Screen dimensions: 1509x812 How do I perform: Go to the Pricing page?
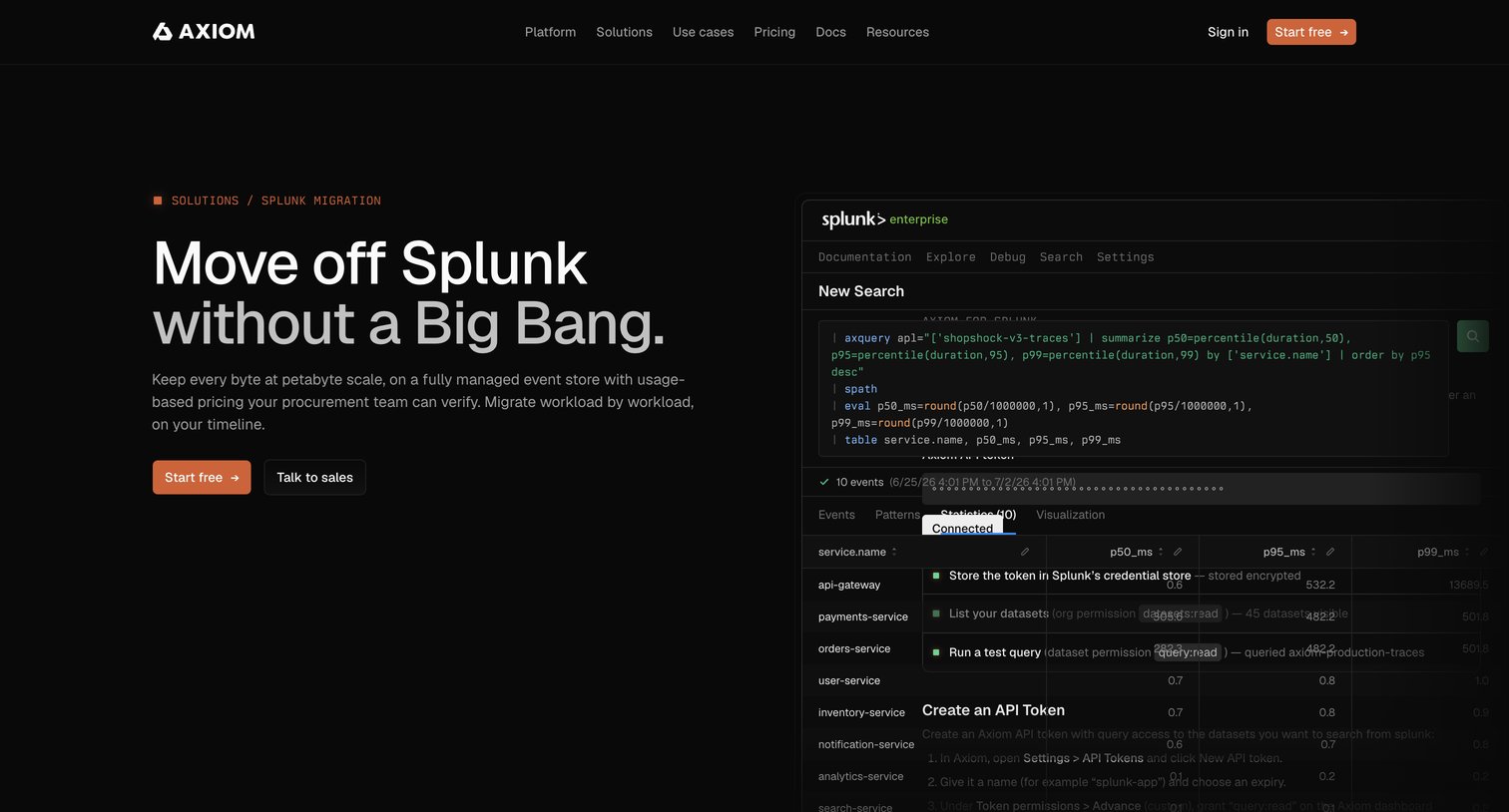pyautogui.click(x=774, y=32)
